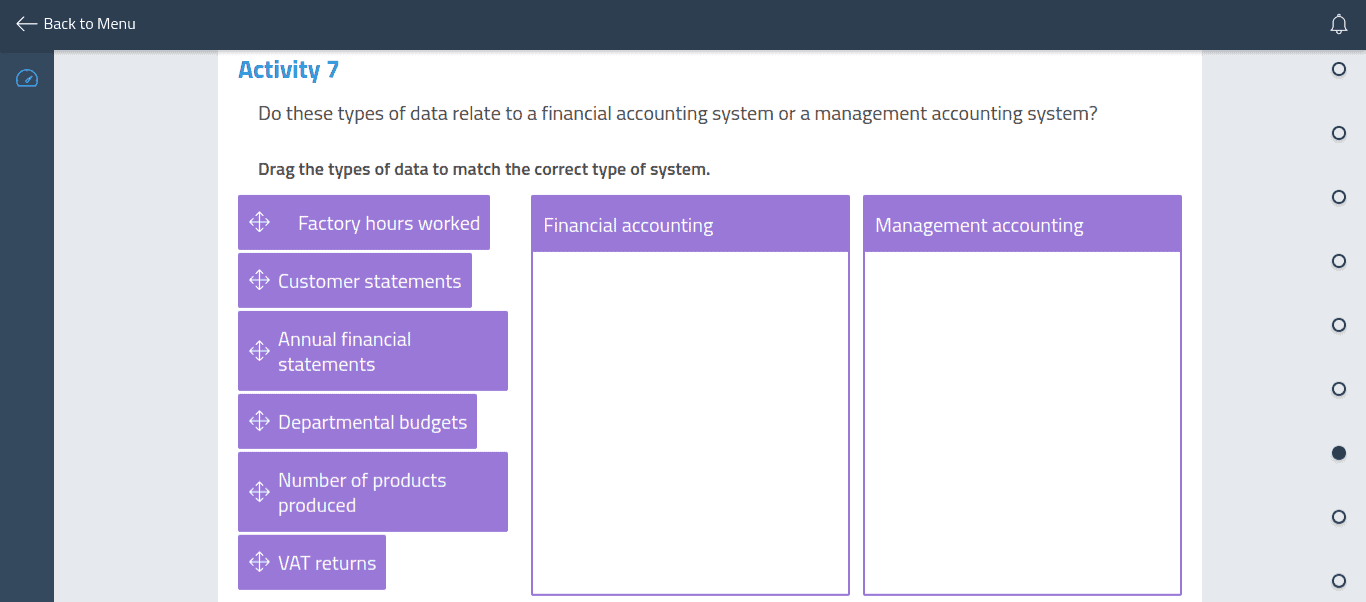1366x602 pixels.
Task: Select the first page progress dot
Action: click(x=1339, y=69)
